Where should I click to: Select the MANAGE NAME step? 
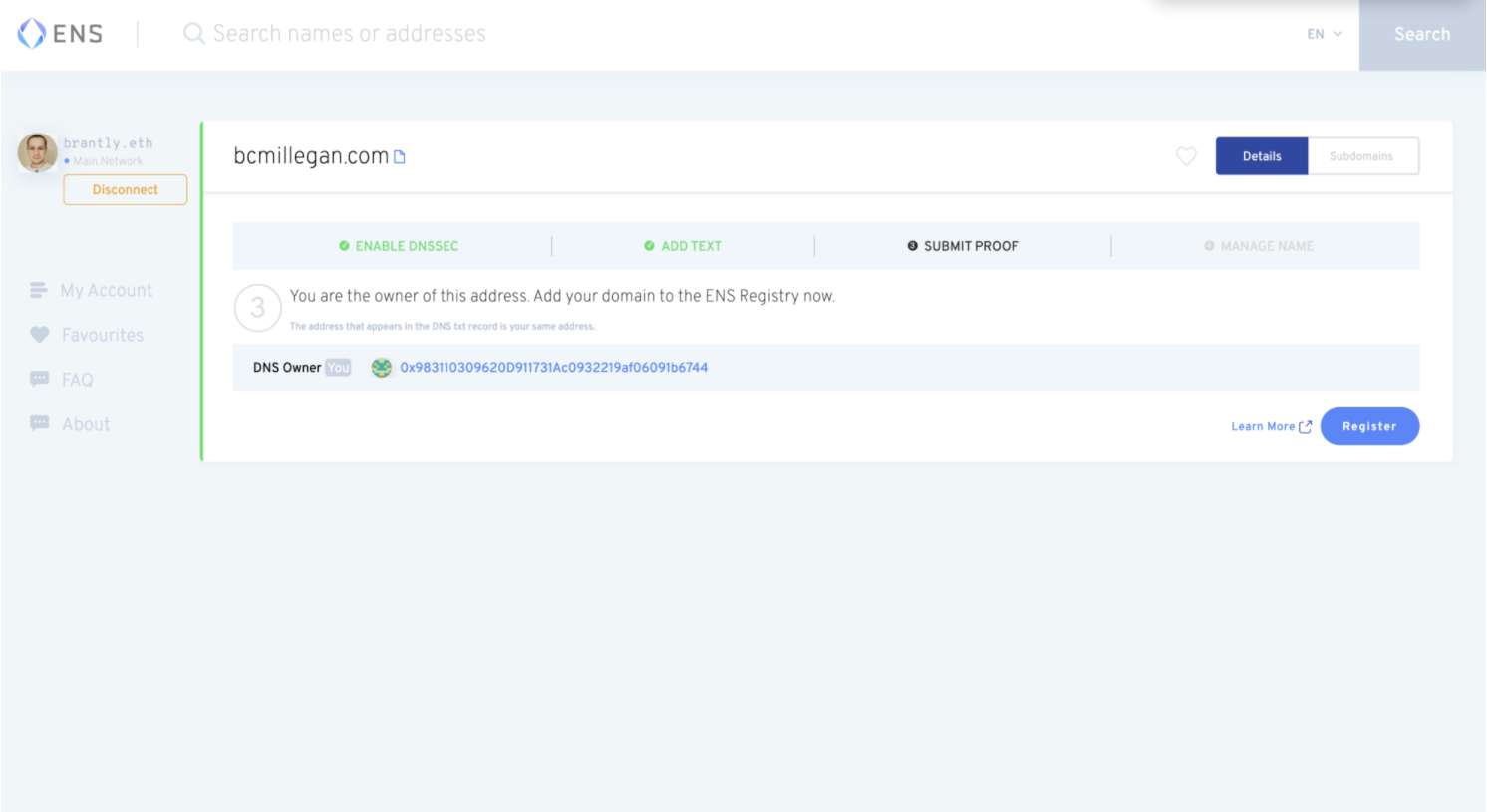1267,246
